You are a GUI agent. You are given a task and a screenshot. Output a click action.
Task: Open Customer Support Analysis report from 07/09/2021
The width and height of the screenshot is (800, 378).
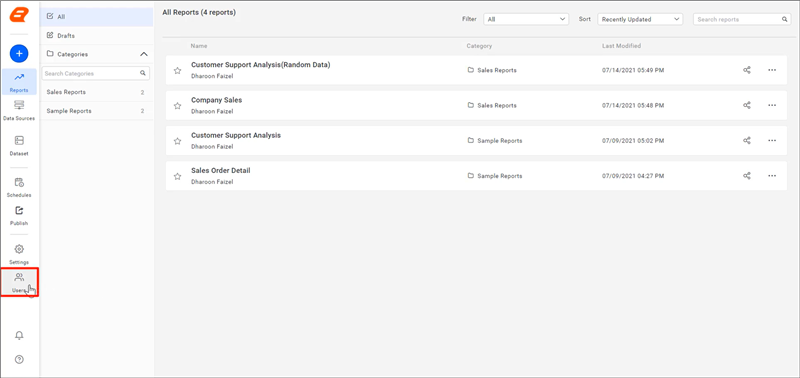(x=236, y=135)
